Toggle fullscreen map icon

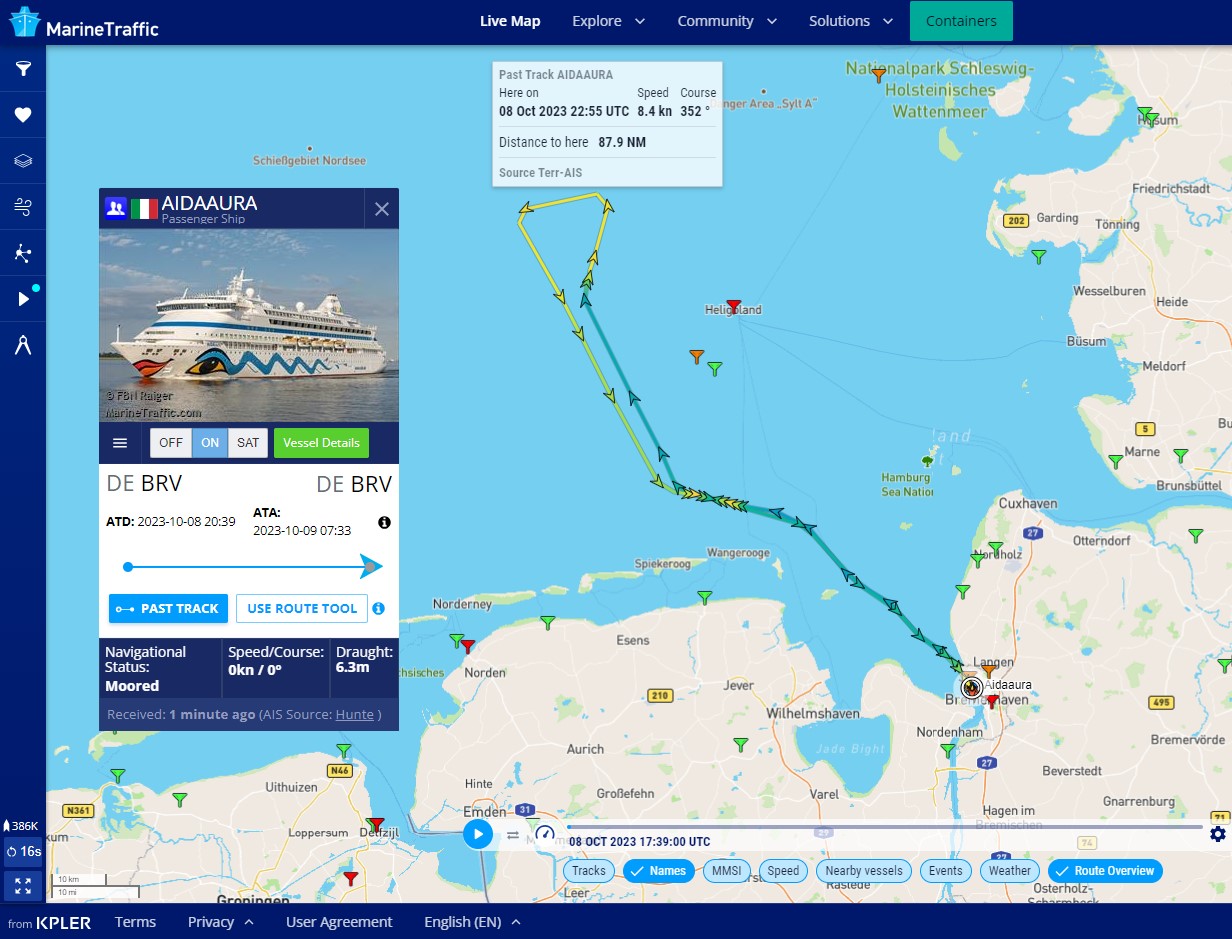pos(23,886)
